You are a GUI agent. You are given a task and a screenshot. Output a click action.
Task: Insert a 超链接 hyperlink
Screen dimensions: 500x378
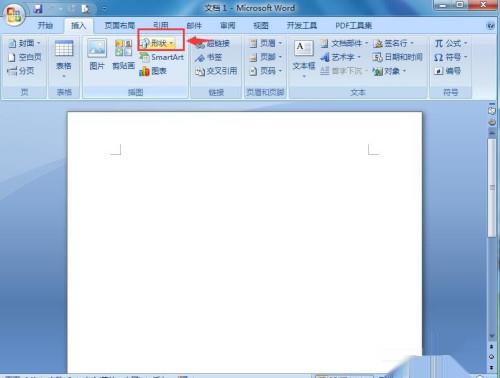(213, 43)
